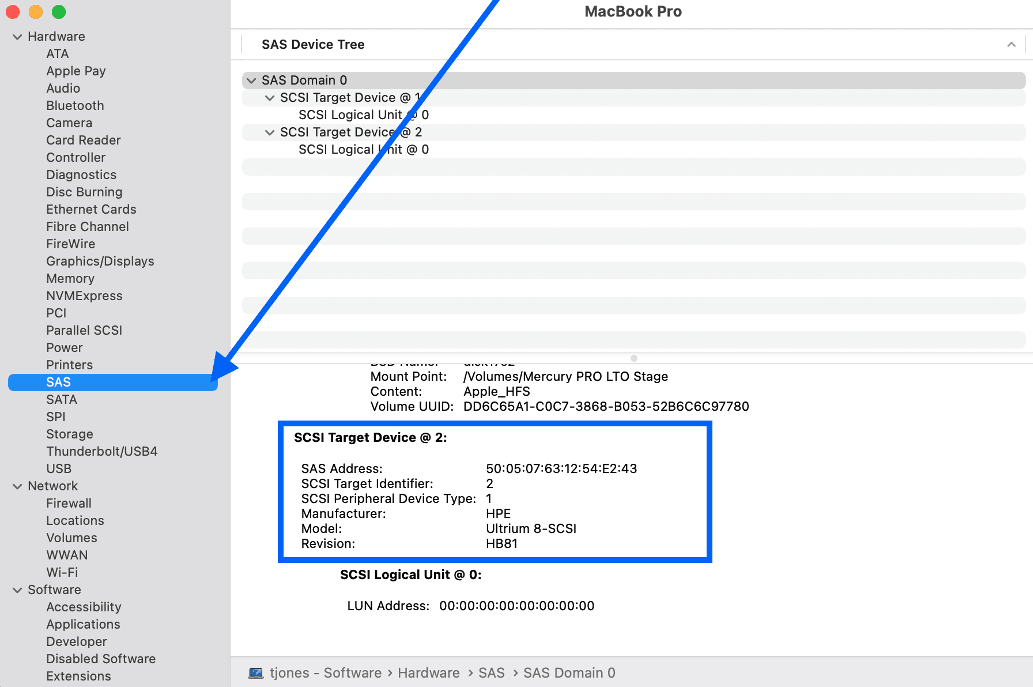Click Hardware in the bottom path bar

428,673
